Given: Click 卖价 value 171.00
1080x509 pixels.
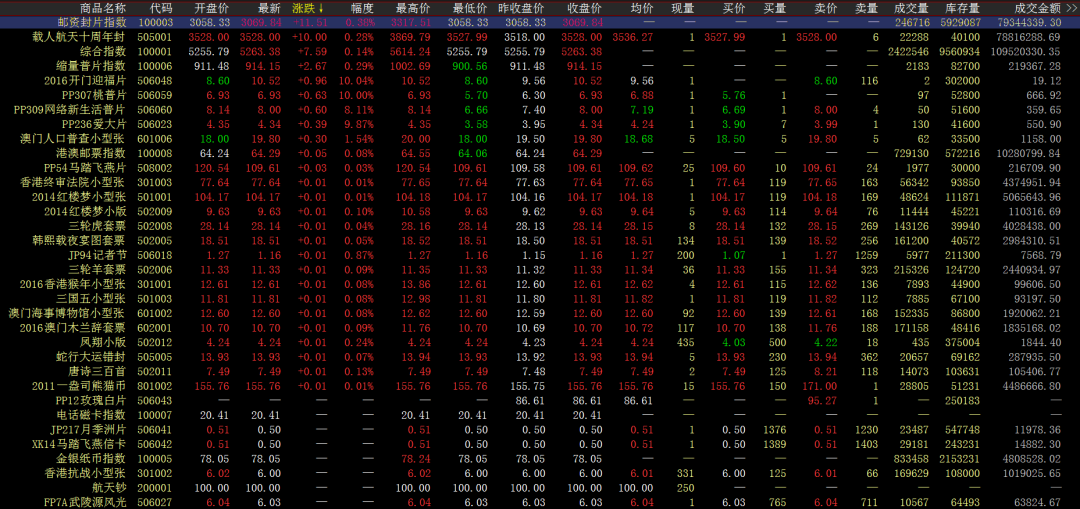Looking at the screenshot, I should (820, 386).
